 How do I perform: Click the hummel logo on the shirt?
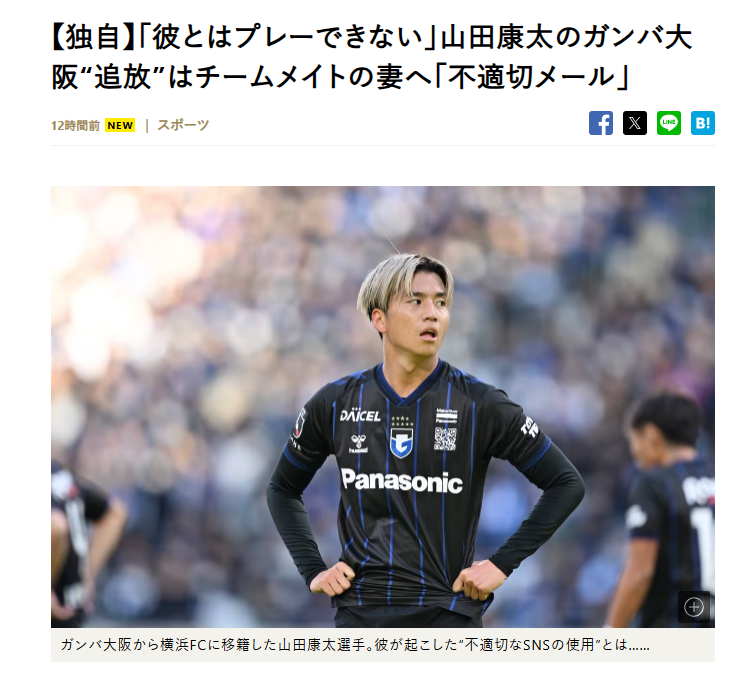pos(359,443)
